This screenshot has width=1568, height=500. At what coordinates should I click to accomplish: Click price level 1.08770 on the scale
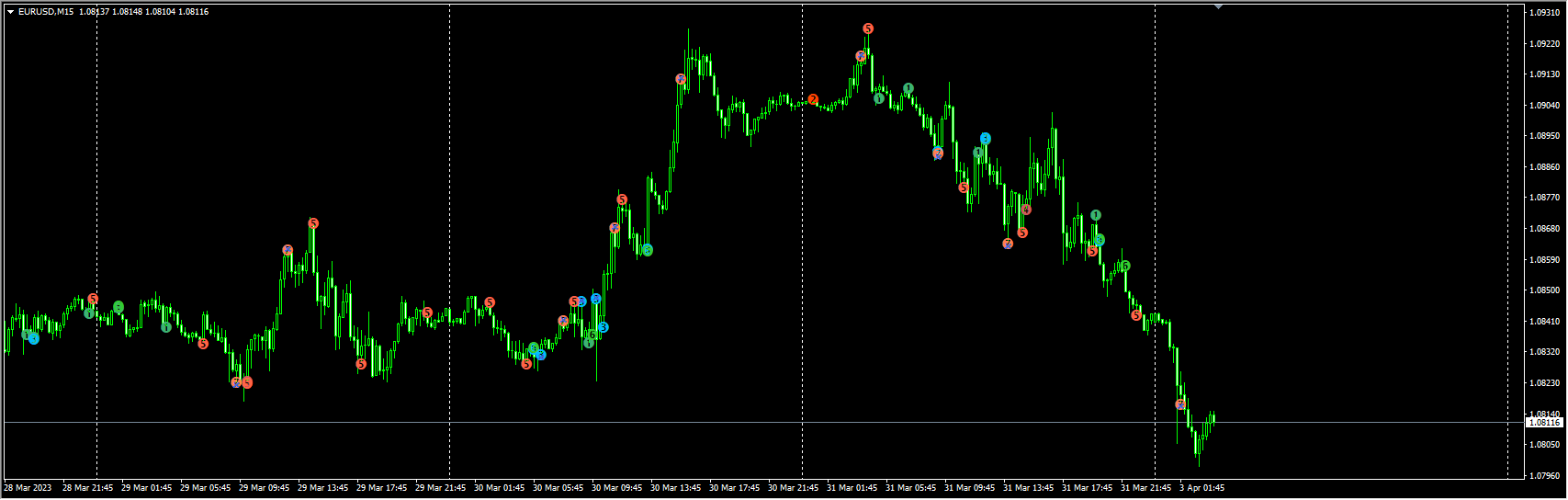pyautogui.click(x=1545, y=198)
